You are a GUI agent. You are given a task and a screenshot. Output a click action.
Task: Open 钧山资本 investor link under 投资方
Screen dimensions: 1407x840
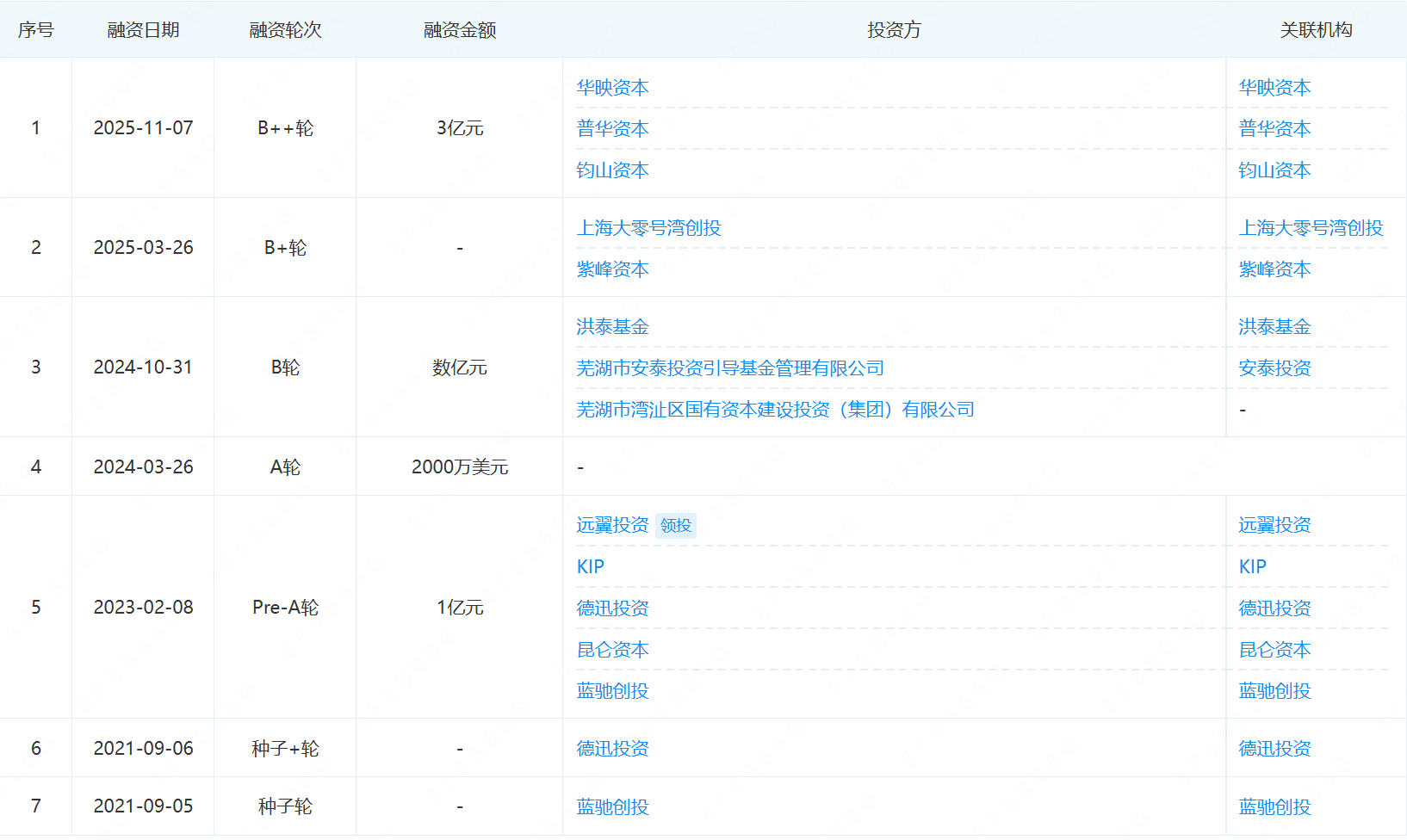(612, 170)
